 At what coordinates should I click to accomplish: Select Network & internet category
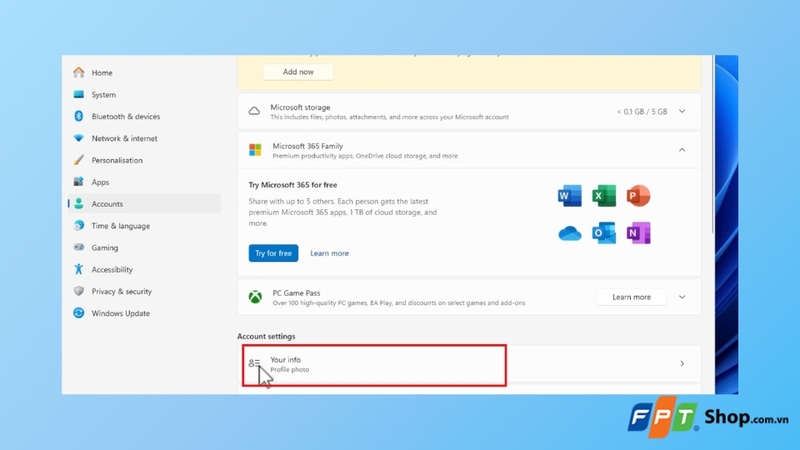point(144,138)
